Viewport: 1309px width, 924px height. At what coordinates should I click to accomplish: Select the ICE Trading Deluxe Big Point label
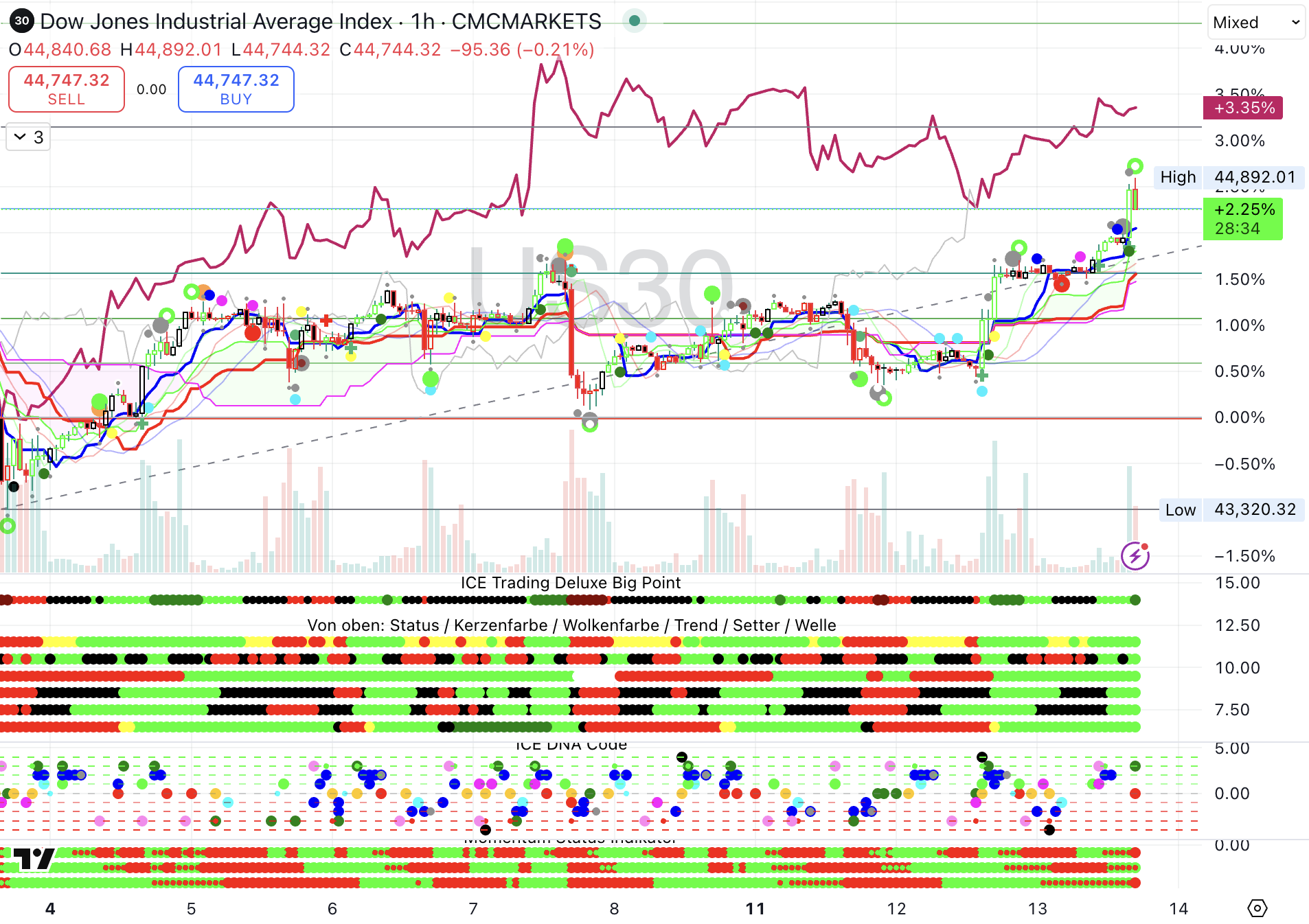point(570,583)
